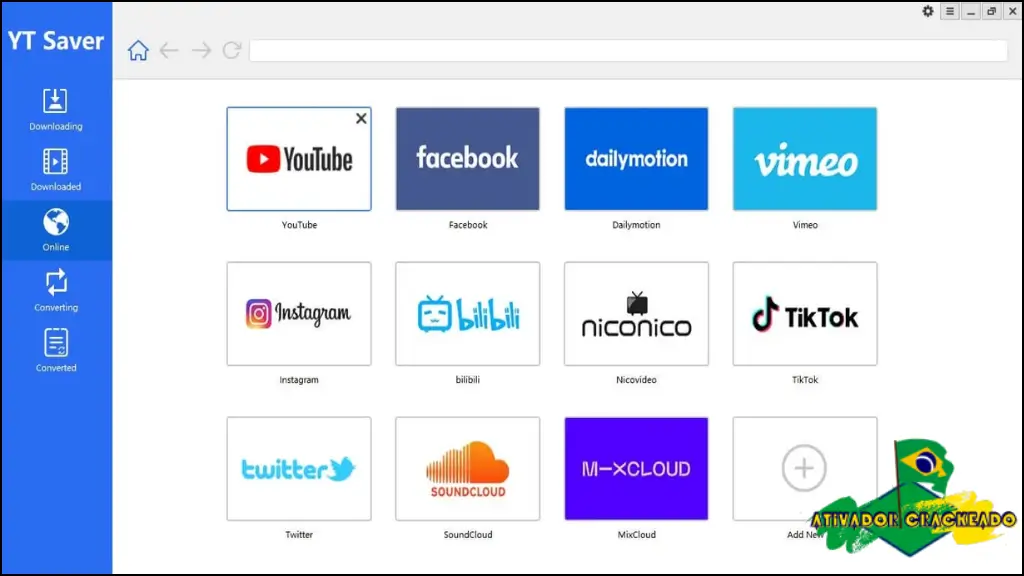Navigate forward with right arrow
Image resolution: width=1024 pixels, height=576 pixels.
(201, 50)
